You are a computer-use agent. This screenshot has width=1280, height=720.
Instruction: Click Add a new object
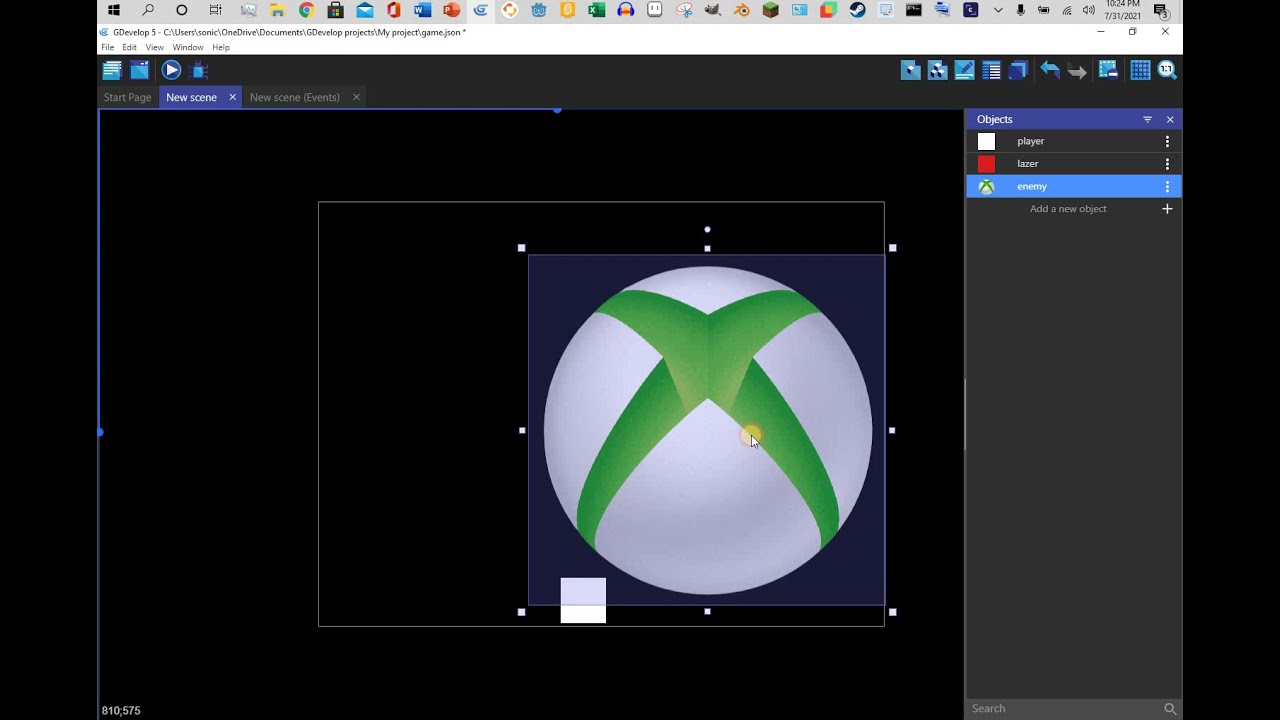(x=1068, y=209)
